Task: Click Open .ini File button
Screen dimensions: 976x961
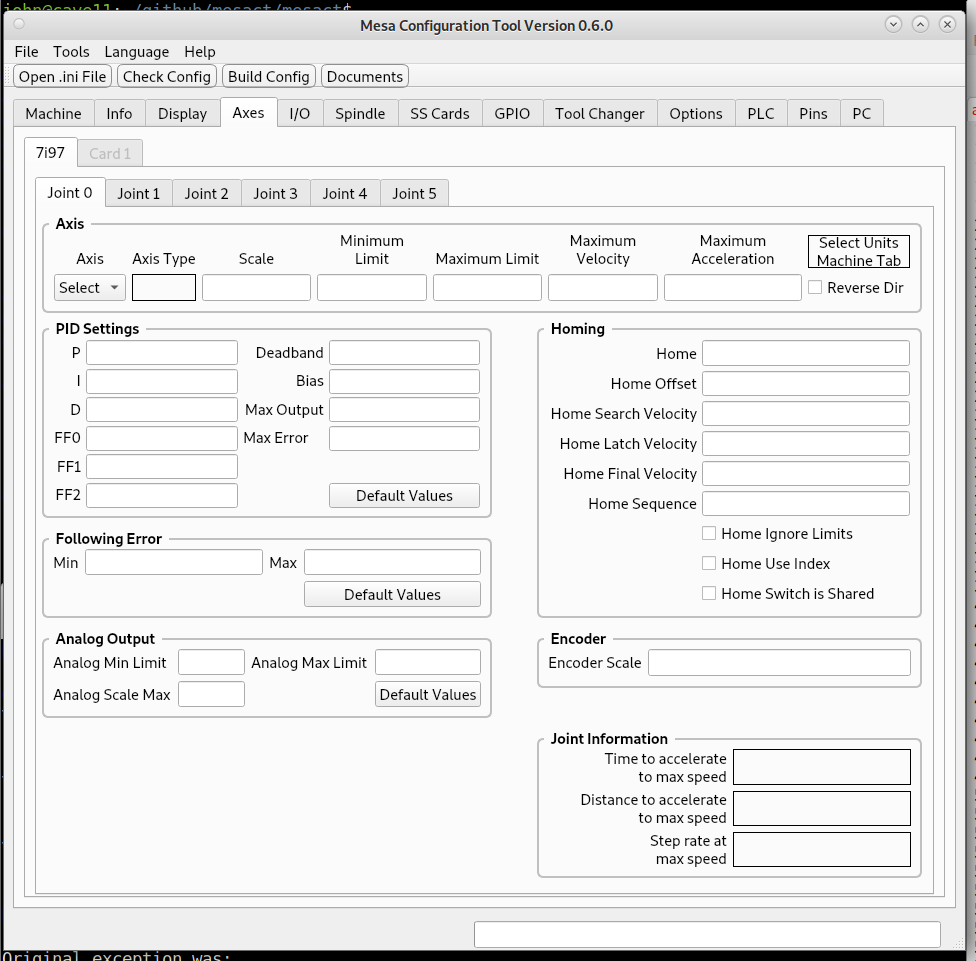Action: pos(62,77)
